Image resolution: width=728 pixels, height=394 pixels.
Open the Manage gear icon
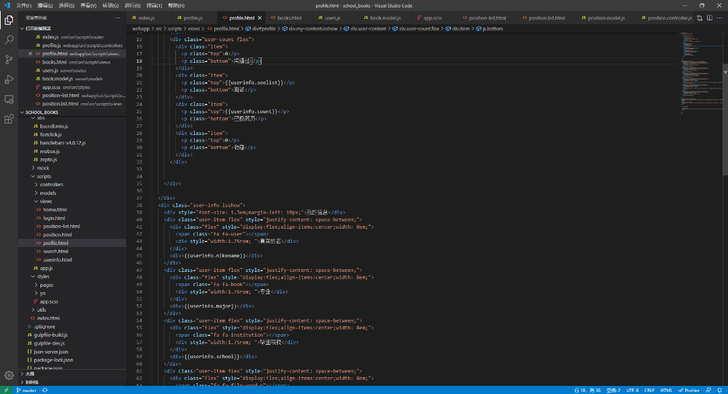9,375
